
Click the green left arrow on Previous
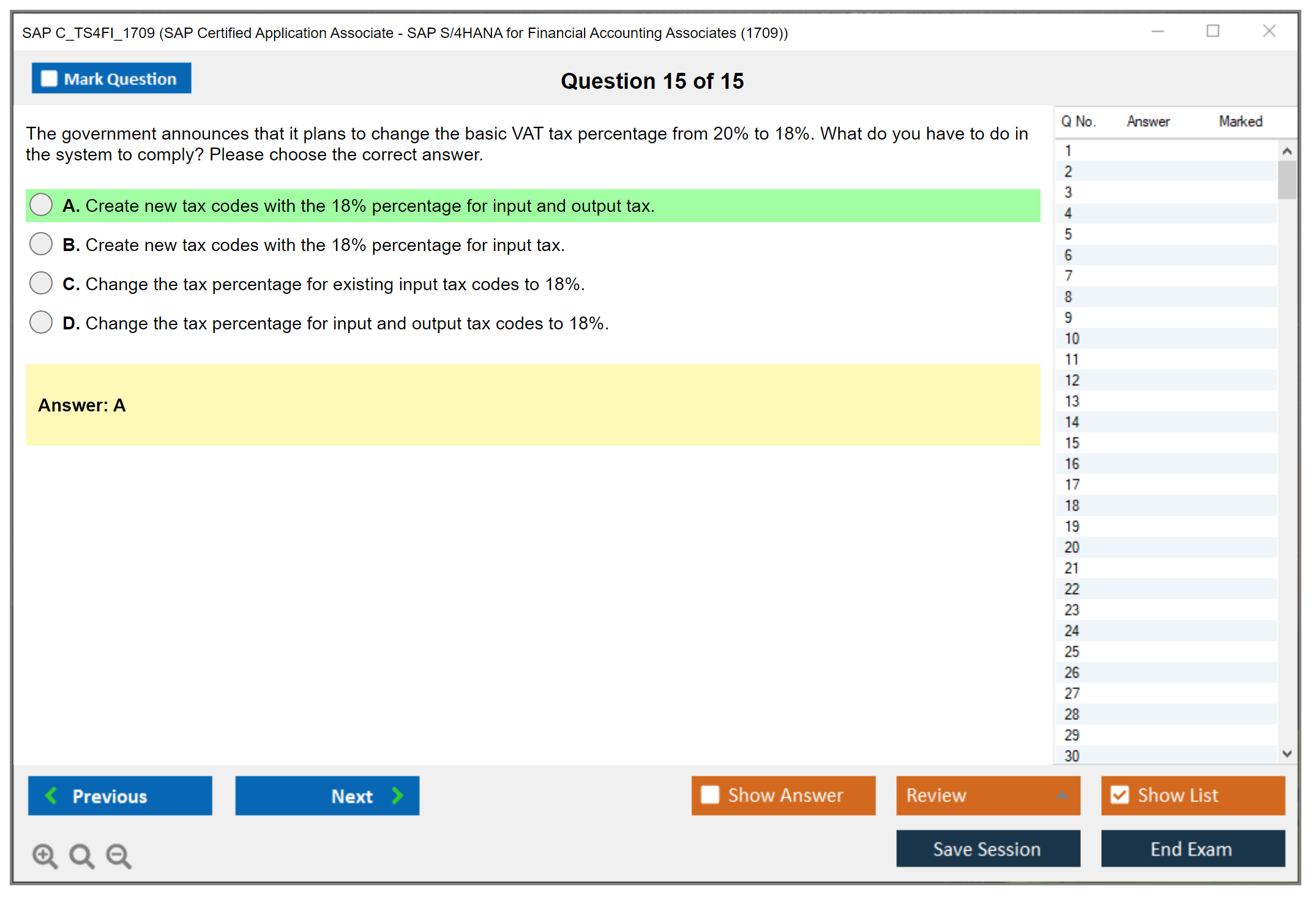click(52, 795)
